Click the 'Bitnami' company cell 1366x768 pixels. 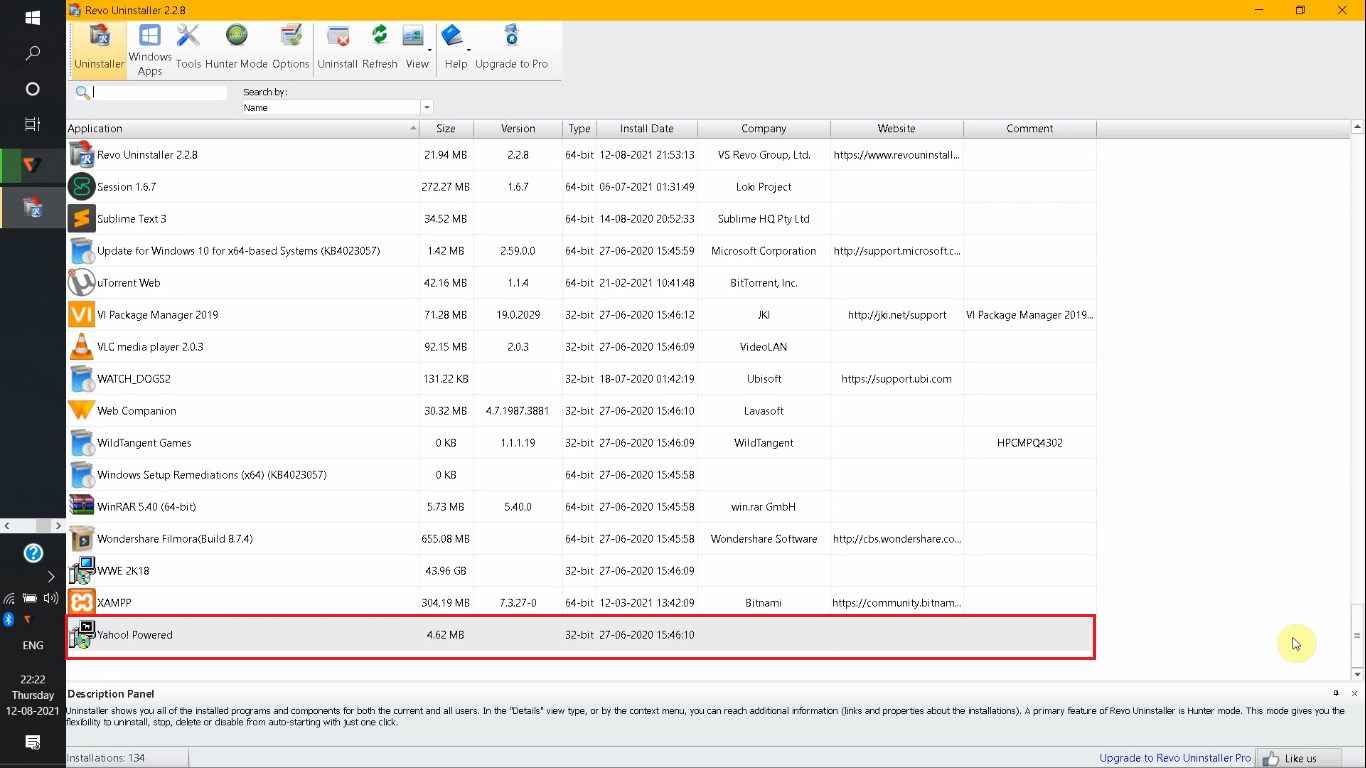pyautogui.click(x=764, y=603)
